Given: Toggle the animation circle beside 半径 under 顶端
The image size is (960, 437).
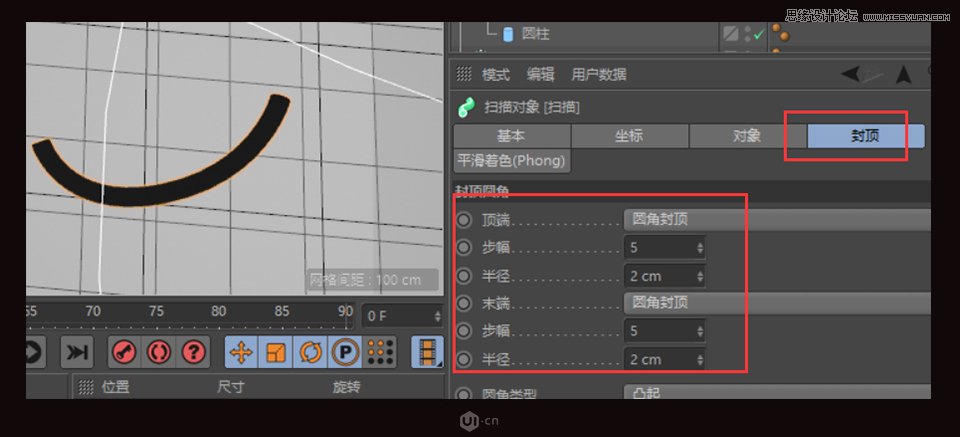Looking at the screenshot, I should 465,276.
